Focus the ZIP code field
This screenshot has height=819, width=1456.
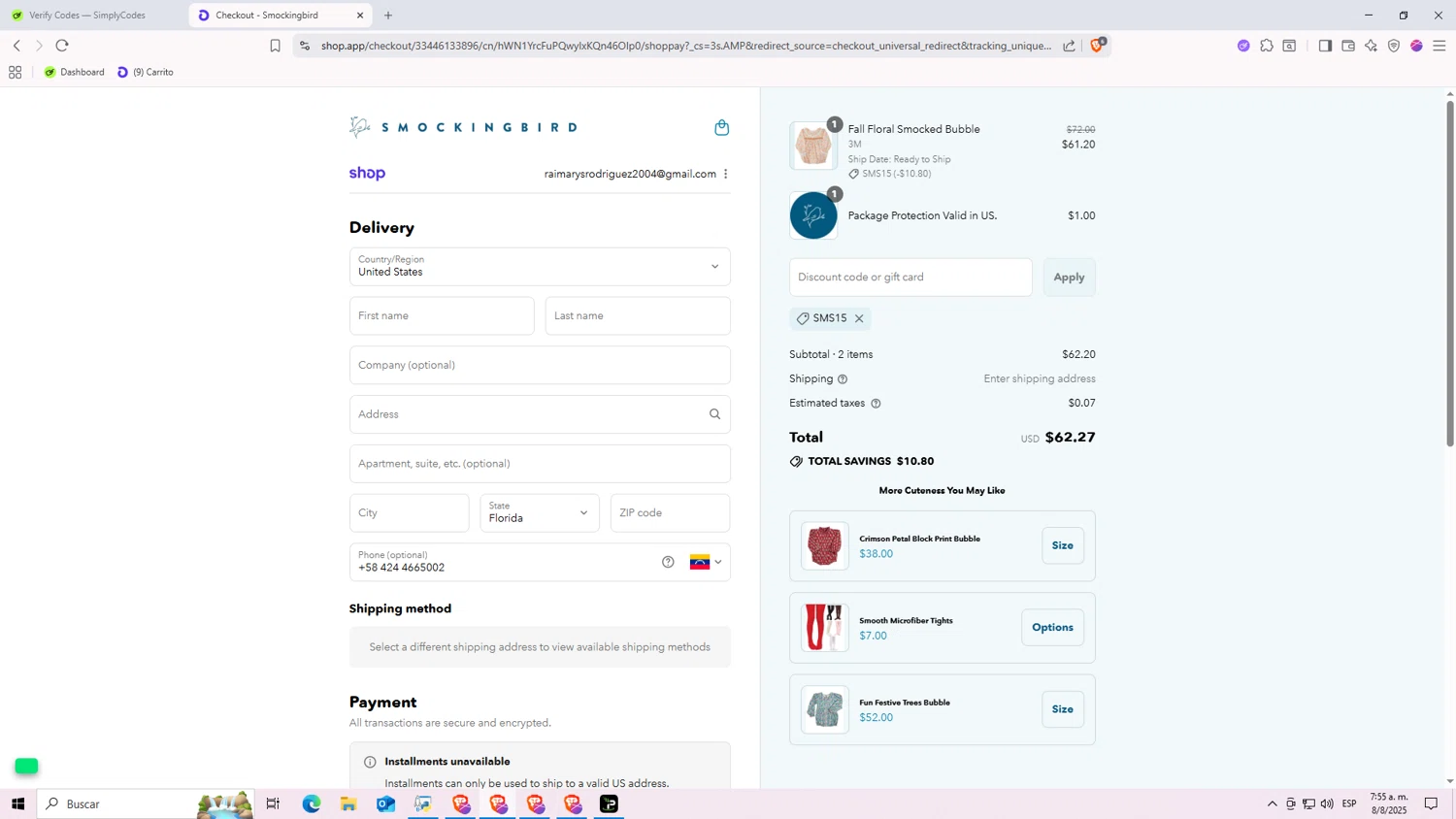[x=670, y=512]
